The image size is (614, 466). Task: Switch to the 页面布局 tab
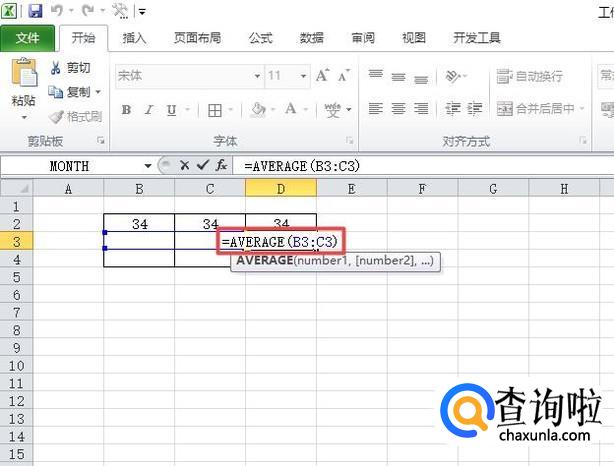[x=197, y=38]
